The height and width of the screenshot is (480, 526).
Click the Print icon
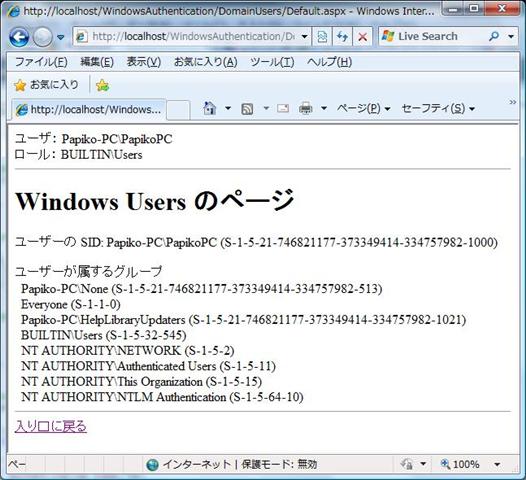coord(306,108)
